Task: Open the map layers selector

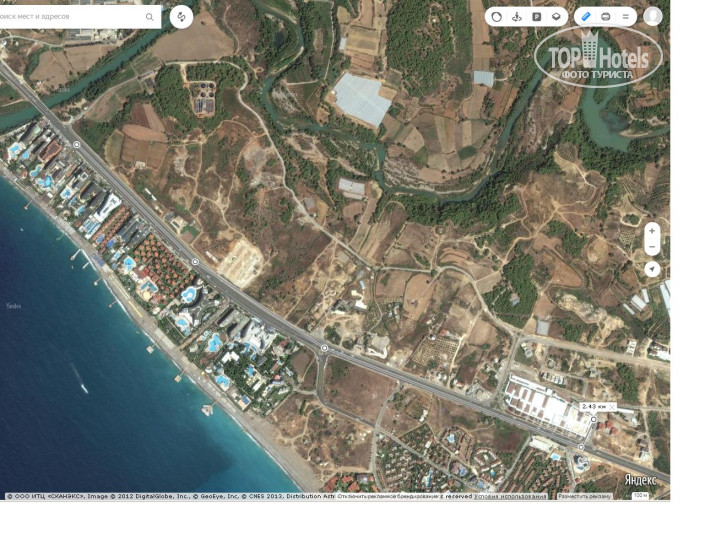Action: [x=557, y=16]
